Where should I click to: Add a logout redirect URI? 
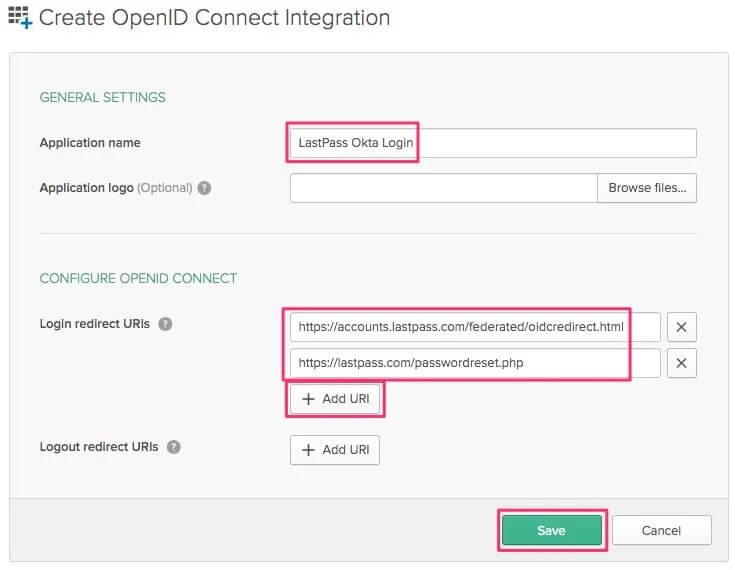(x=335, y=450)
